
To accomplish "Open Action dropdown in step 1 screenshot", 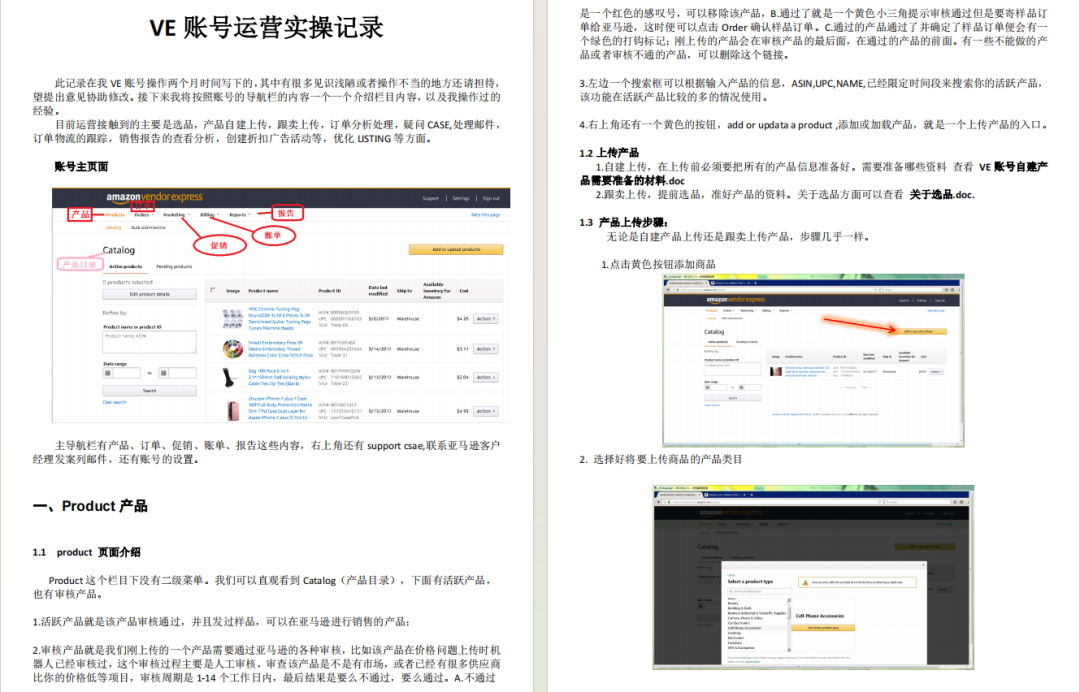I will pos(936,371).
